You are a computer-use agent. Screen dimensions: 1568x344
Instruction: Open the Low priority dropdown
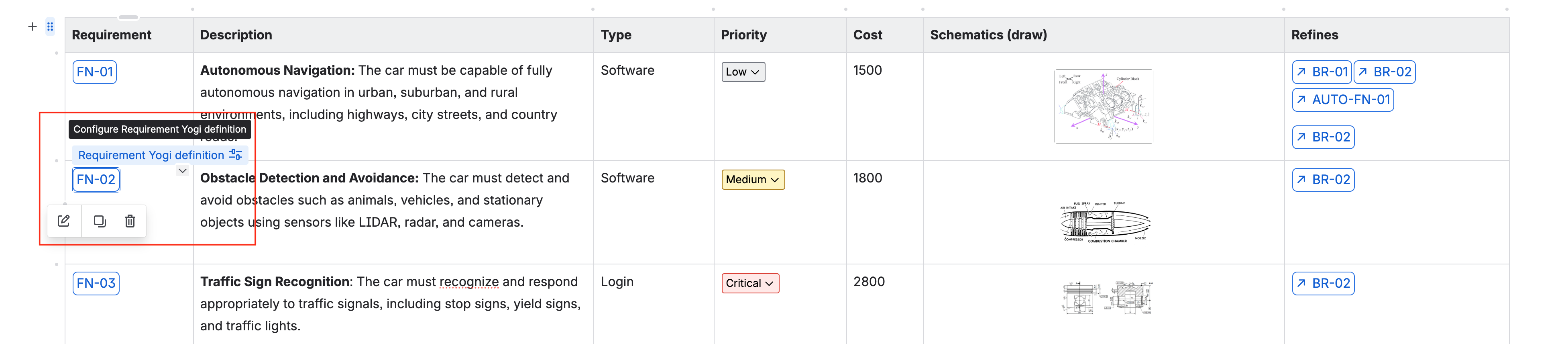tap(743, 72)
